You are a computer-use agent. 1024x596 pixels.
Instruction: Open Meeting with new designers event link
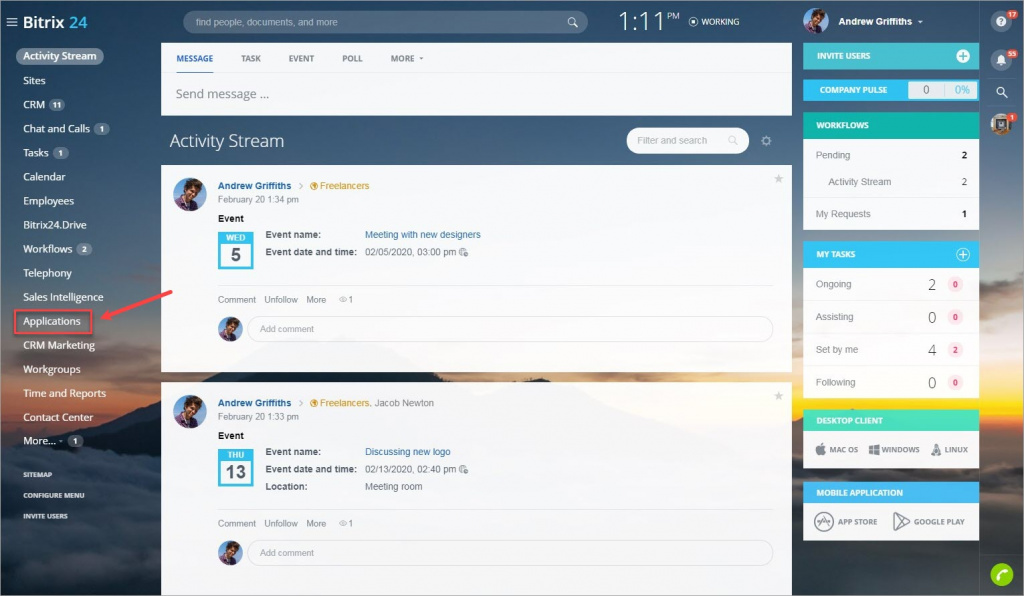click(x=423, y=234)
